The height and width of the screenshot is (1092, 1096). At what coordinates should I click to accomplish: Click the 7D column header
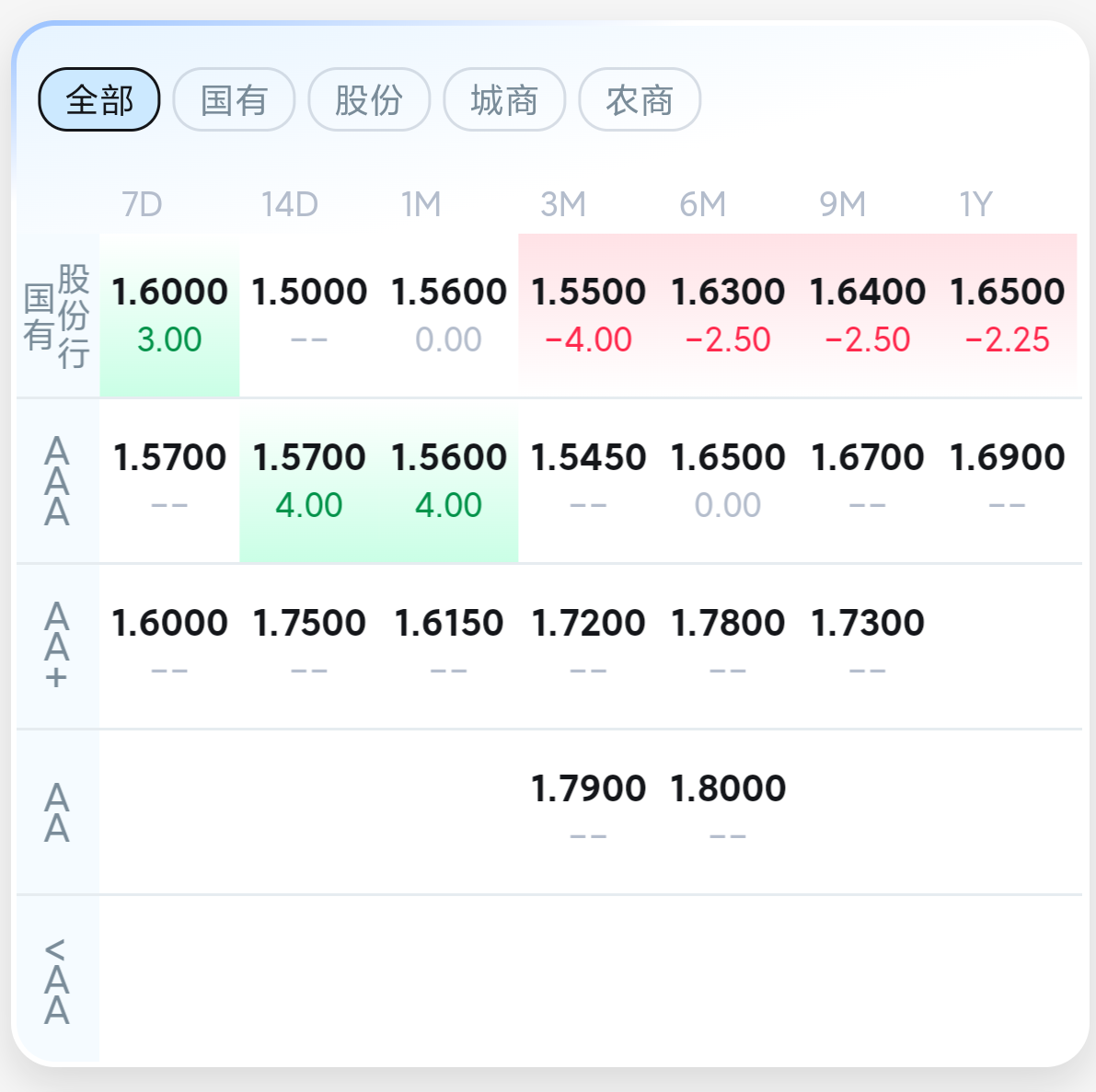142,204
